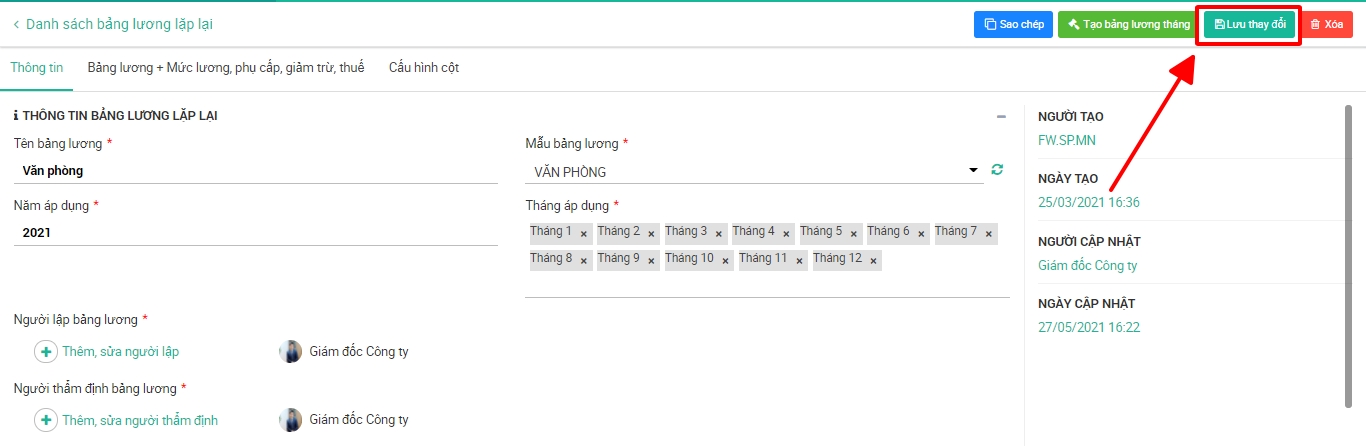
Task: Select the Thông tin tab
Action: pos(37,68)
